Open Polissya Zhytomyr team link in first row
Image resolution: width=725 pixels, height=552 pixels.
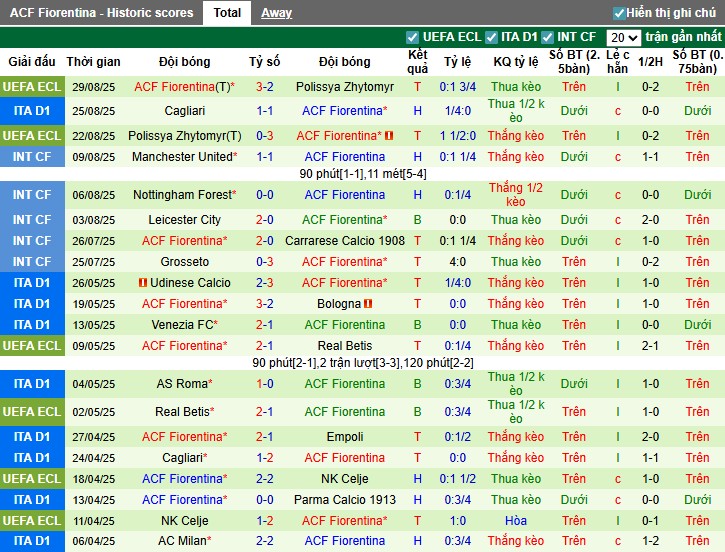pyautogui.click(x=345, y=87)
